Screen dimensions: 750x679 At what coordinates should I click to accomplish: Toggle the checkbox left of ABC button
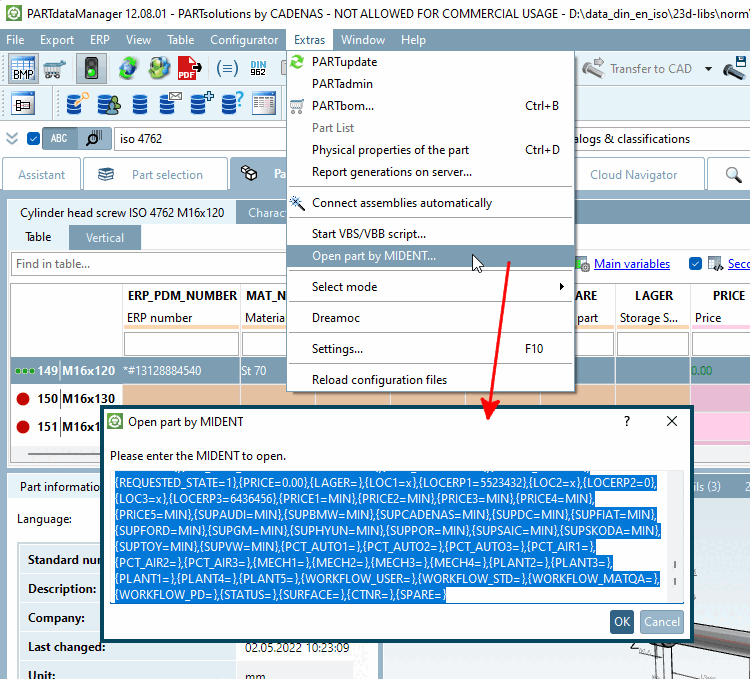coord(33,139)
